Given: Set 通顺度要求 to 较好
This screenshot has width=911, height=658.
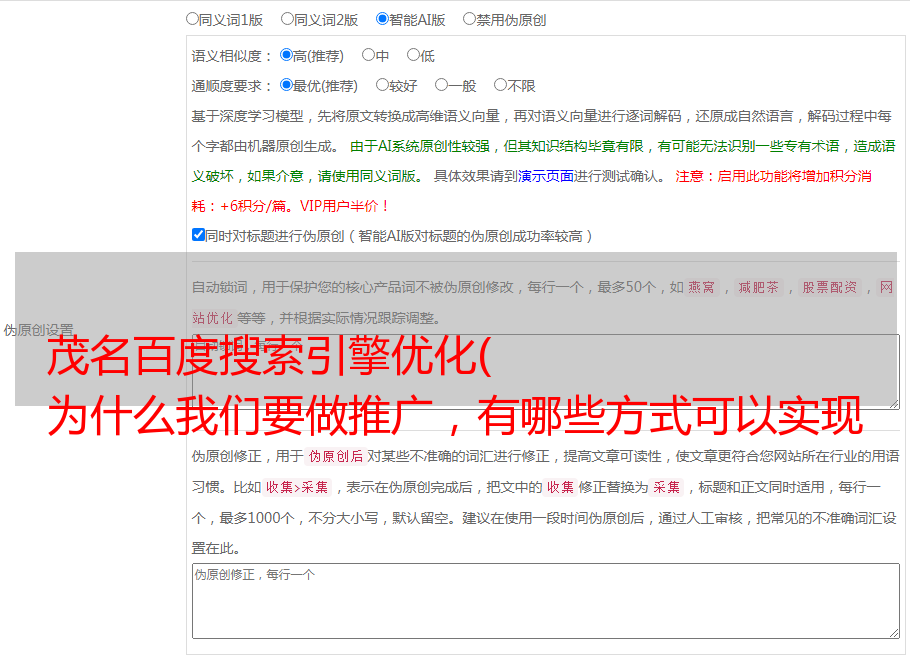Looking at the screenshot, I should coord(382,85).
